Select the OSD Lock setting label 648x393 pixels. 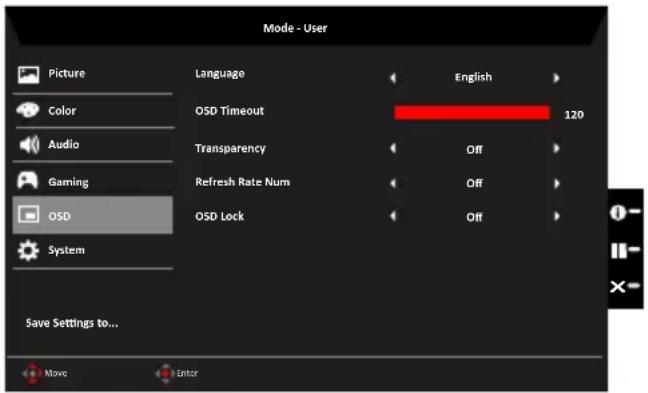pyautogui.click(x=219, y=216)
